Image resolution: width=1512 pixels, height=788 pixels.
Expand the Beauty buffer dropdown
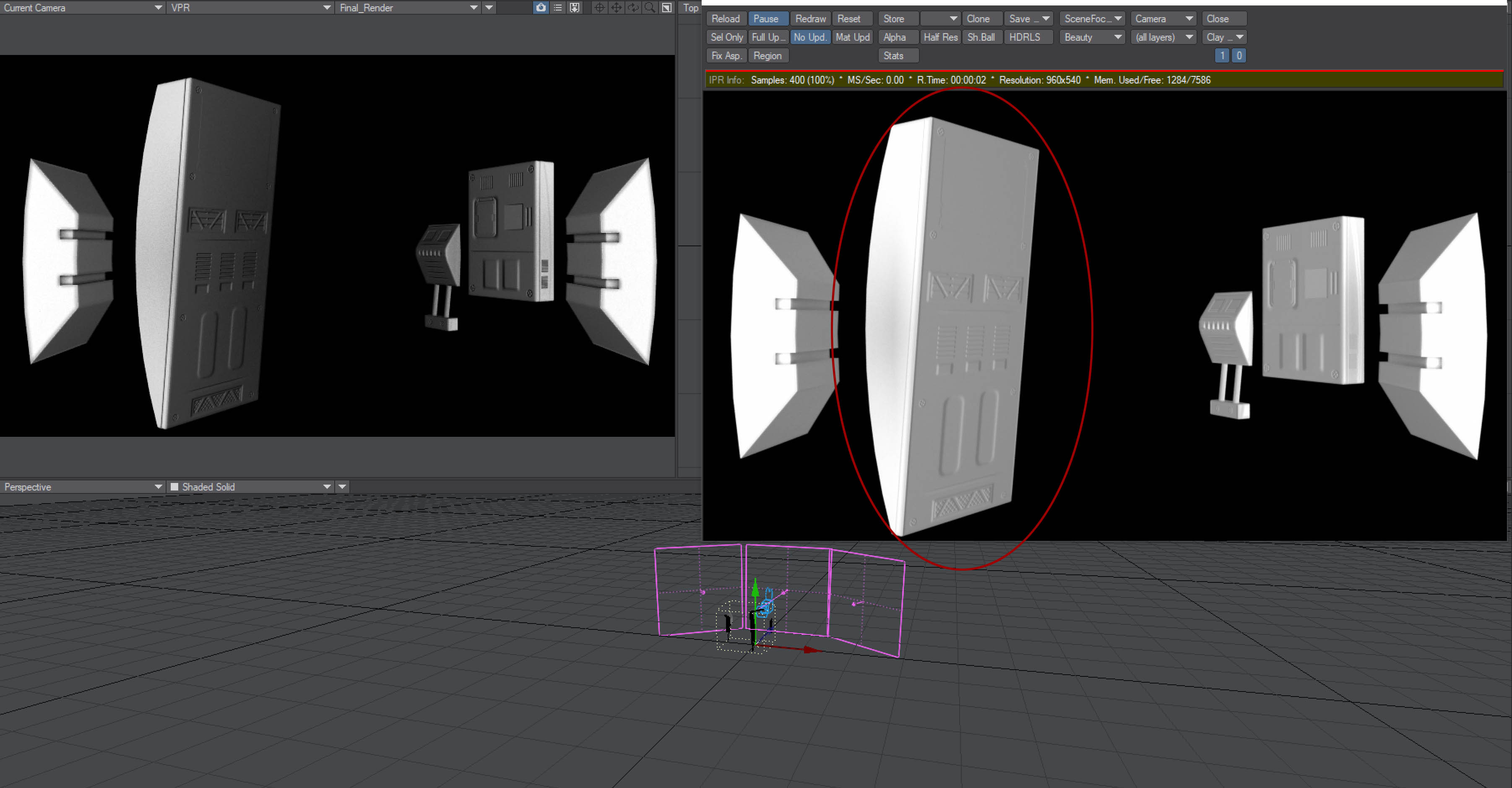[x=1092, y=37]
